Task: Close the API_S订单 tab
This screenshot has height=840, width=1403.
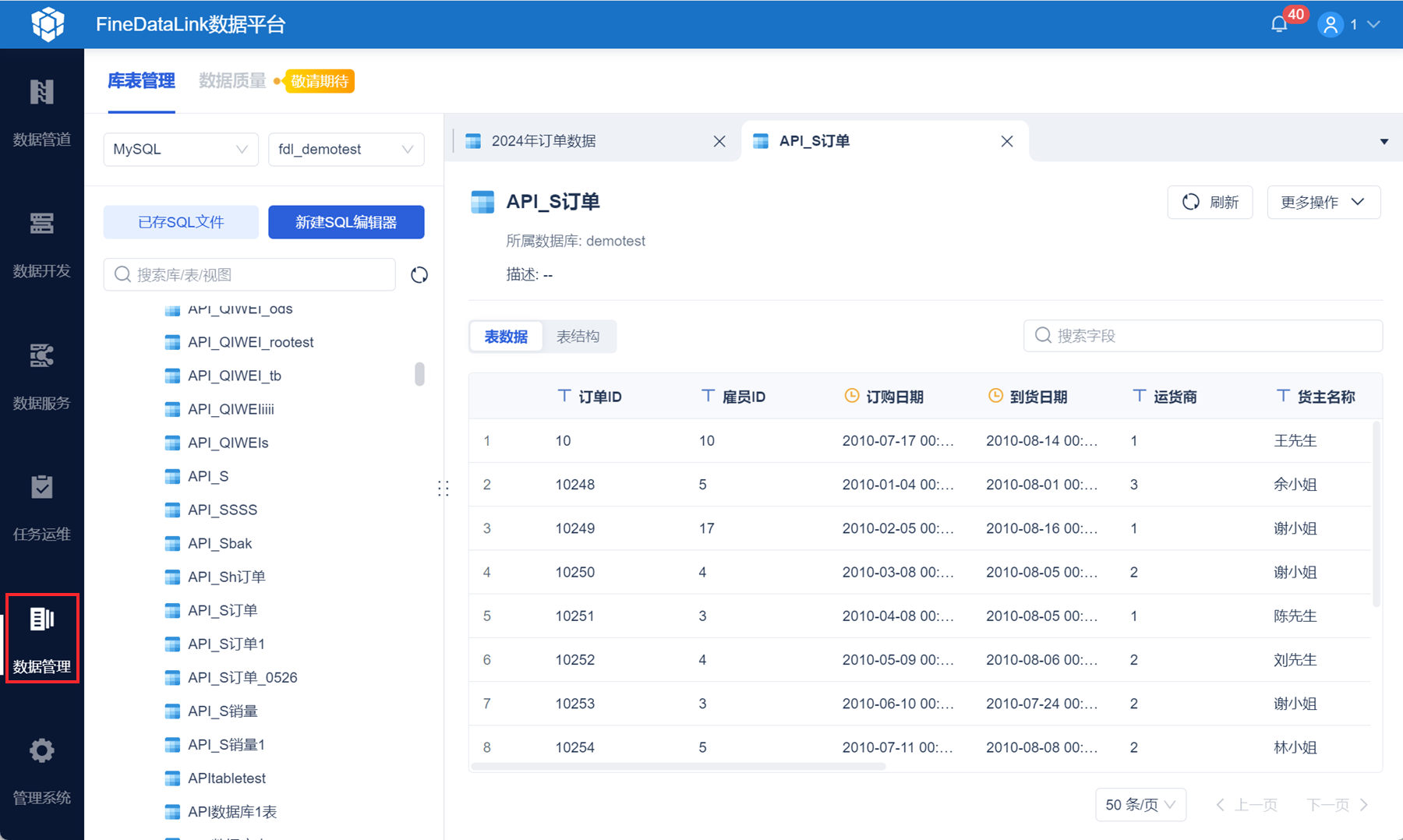Action: (1007, 141)
